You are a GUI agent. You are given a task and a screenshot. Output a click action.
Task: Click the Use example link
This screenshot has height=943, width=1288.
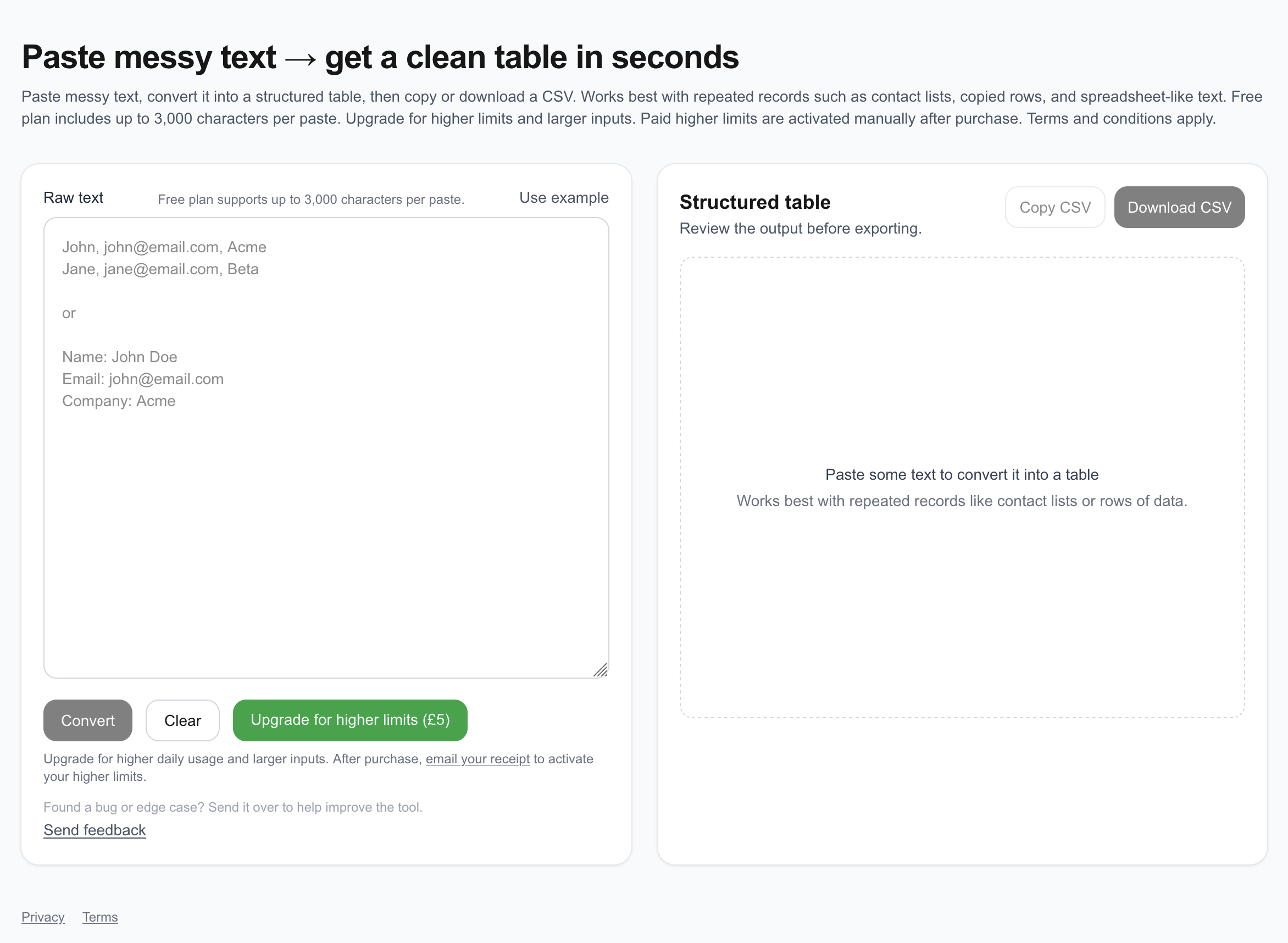tap(563, 197)
